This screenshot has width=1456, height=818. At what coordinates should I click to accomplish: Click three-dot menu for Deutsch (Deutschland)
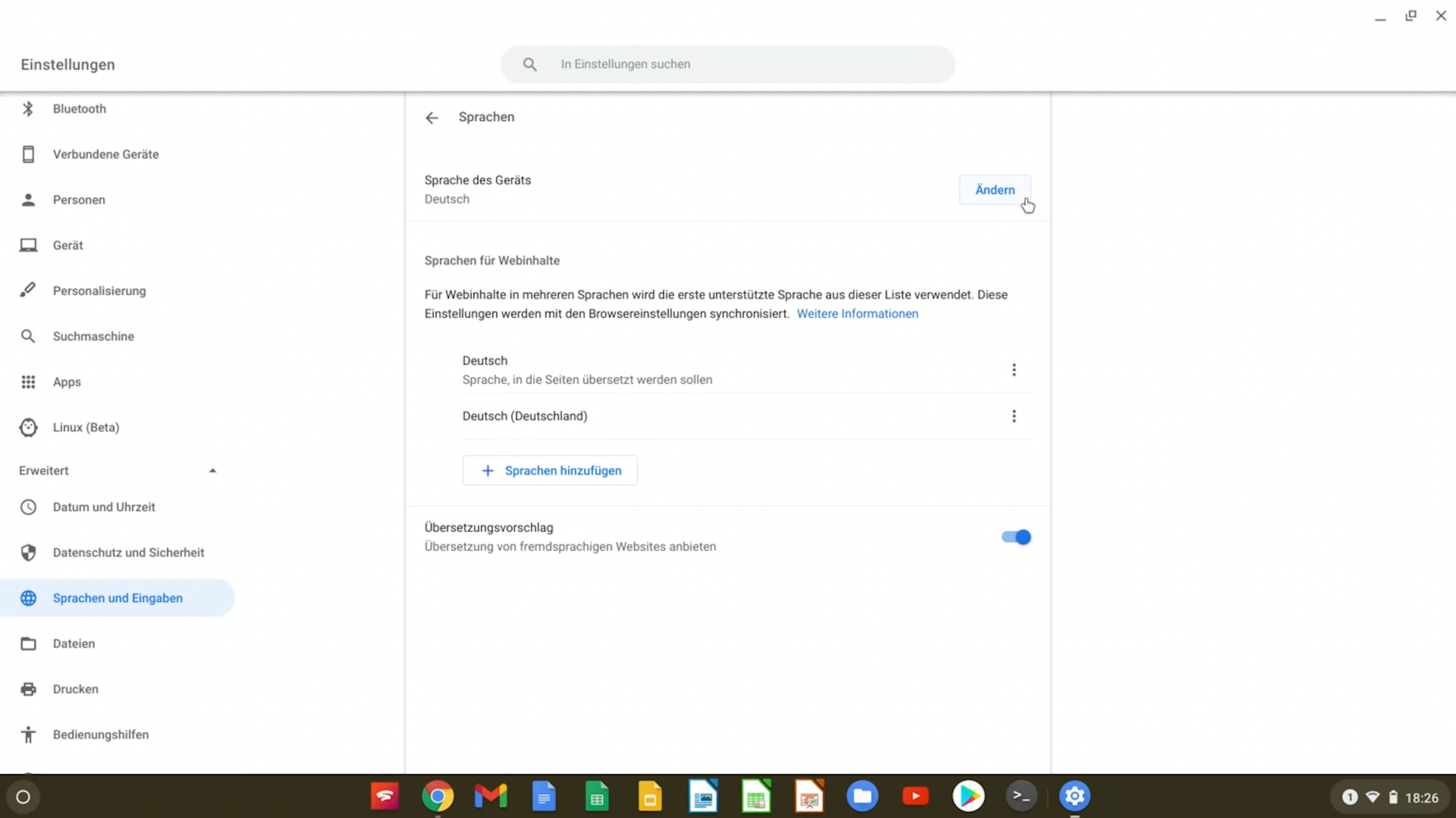(x=1014, y=415)
